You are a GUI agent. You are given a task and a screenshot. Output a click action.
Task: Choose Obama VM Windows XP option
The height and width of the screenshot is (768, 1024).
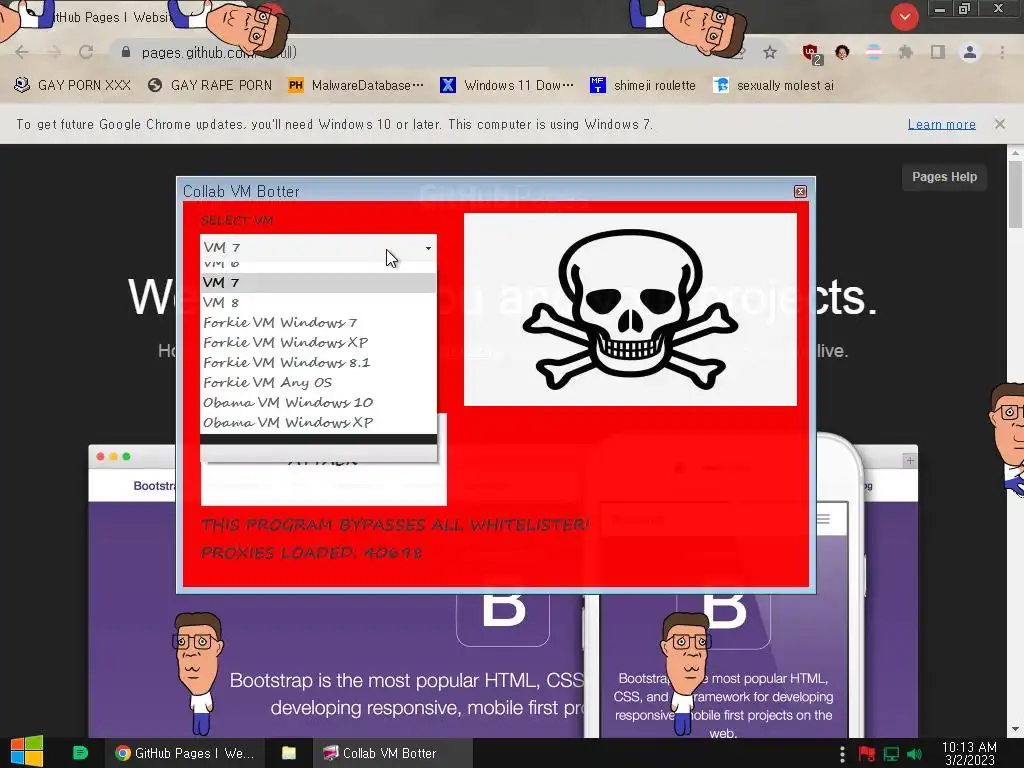tap(318, 423)
